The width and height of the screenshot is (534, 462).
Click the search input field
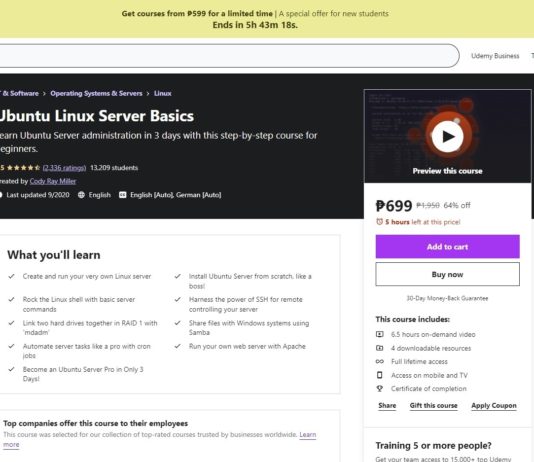click(x=229, y=56)
